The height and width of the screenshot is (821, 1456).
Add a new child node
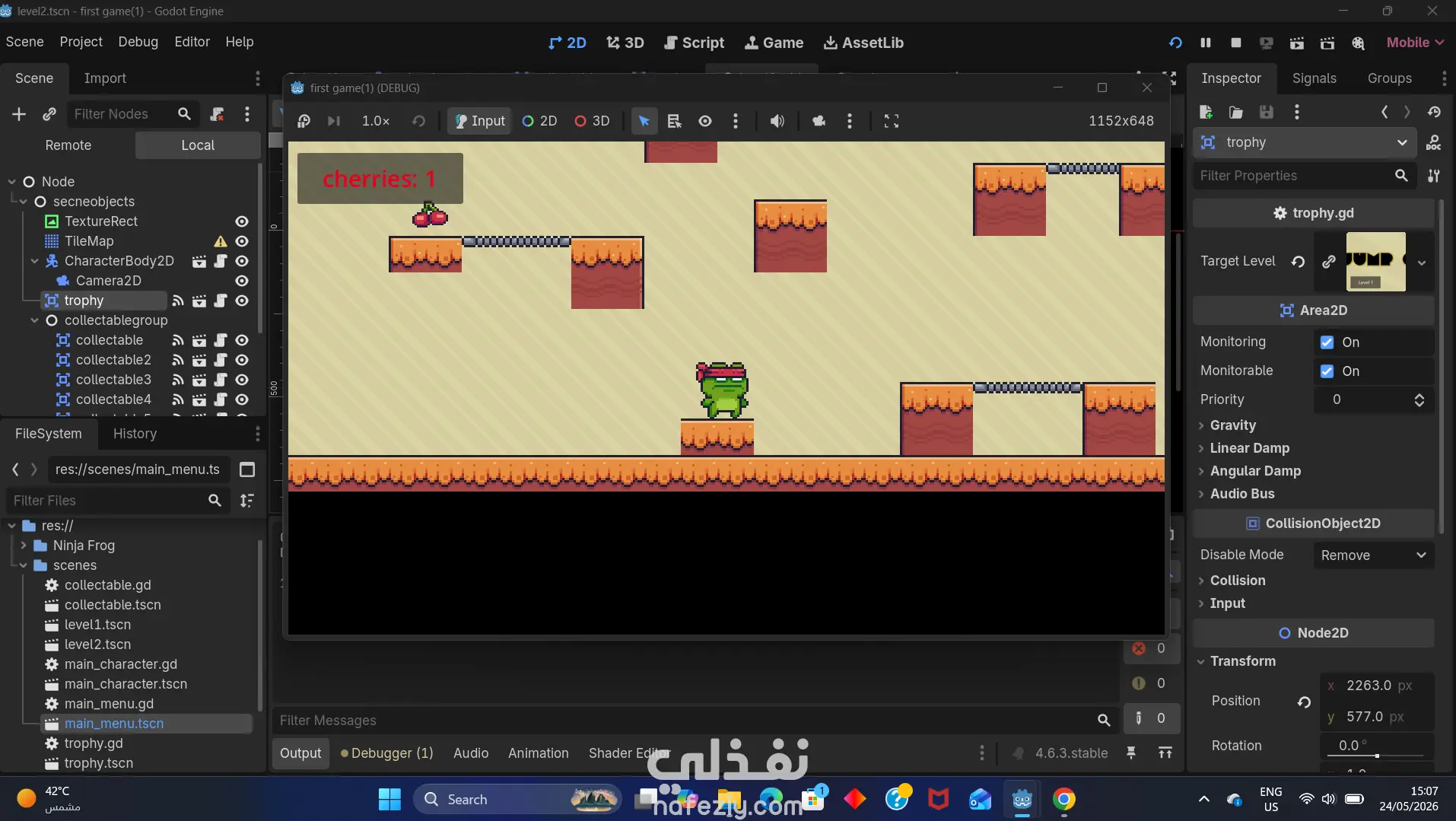19,114
